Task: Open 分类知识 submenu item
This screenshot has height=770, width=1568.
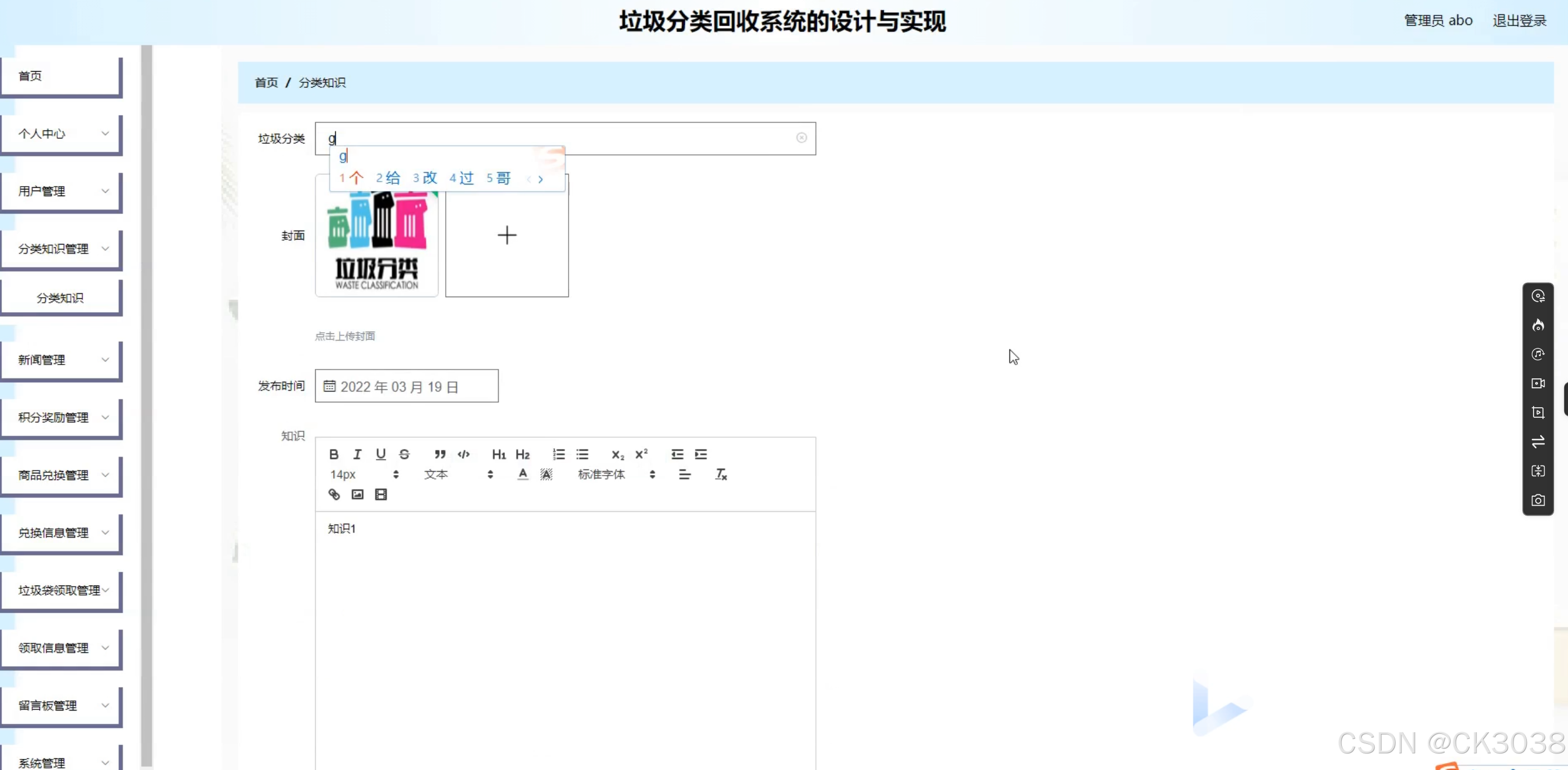Action: (60, 298)
